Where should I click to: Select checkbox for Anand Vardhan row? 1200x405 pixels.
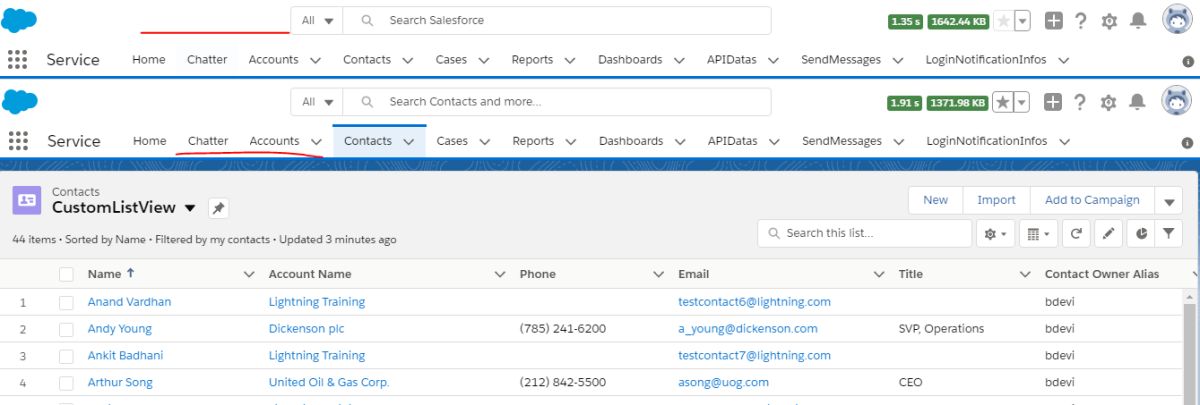coord(66,302)
